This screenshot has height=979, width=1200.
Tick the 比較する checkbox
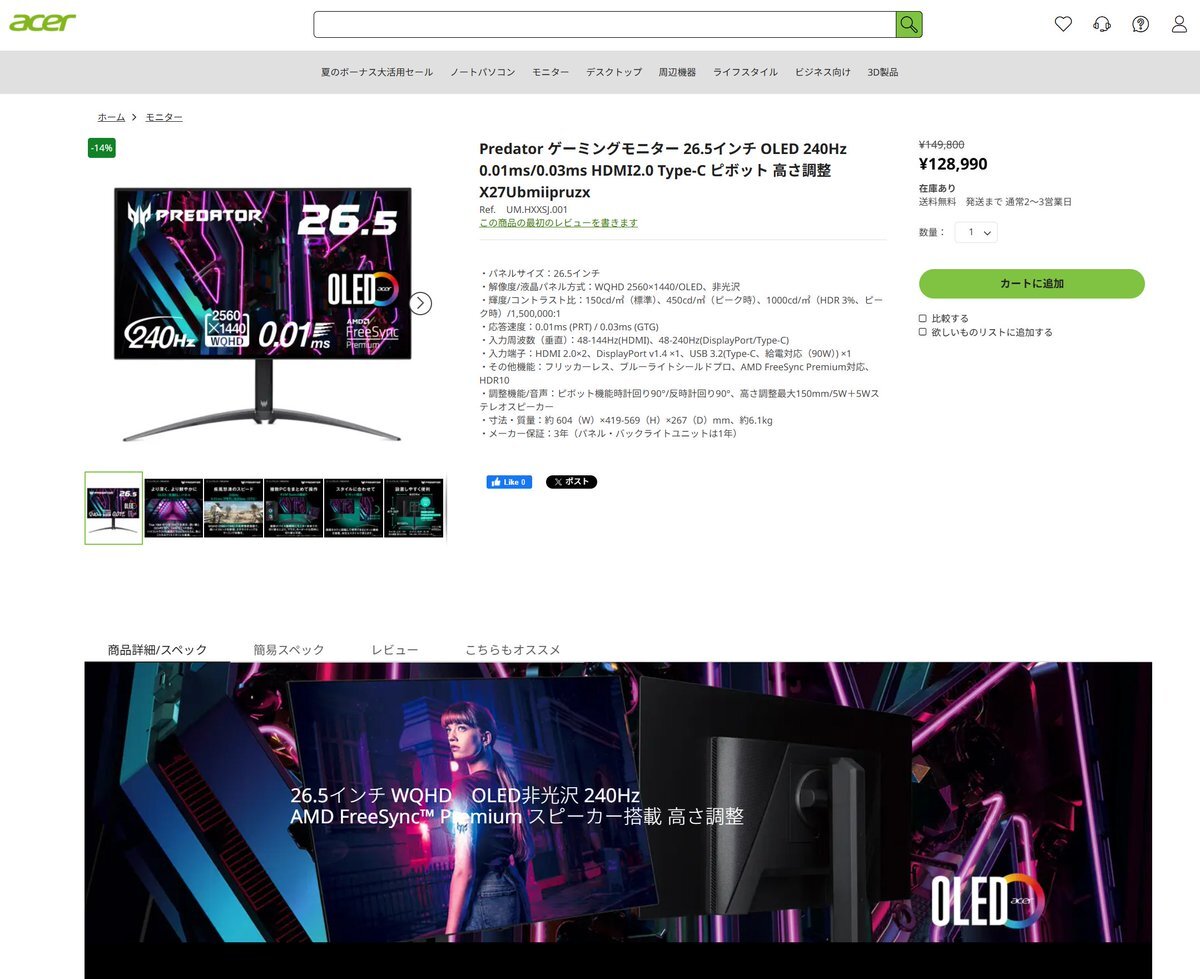point(923,319)
